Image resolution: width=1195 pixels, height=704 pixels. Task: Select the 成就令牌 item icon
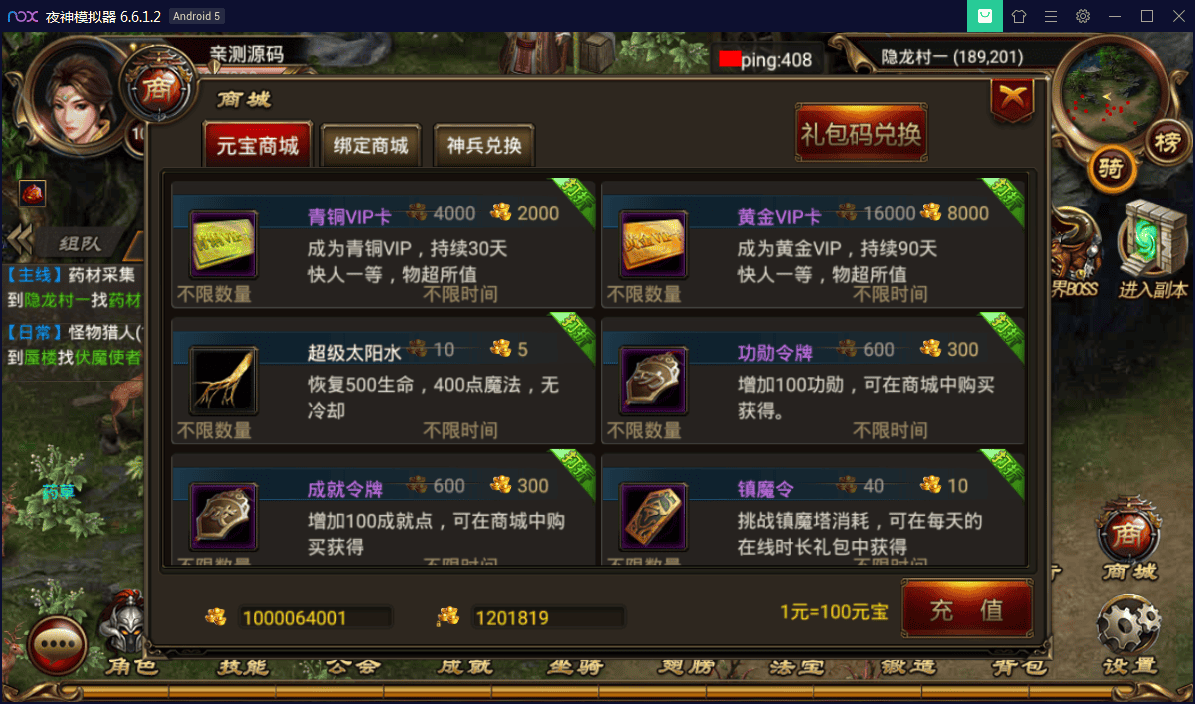[x=223, y=516]
